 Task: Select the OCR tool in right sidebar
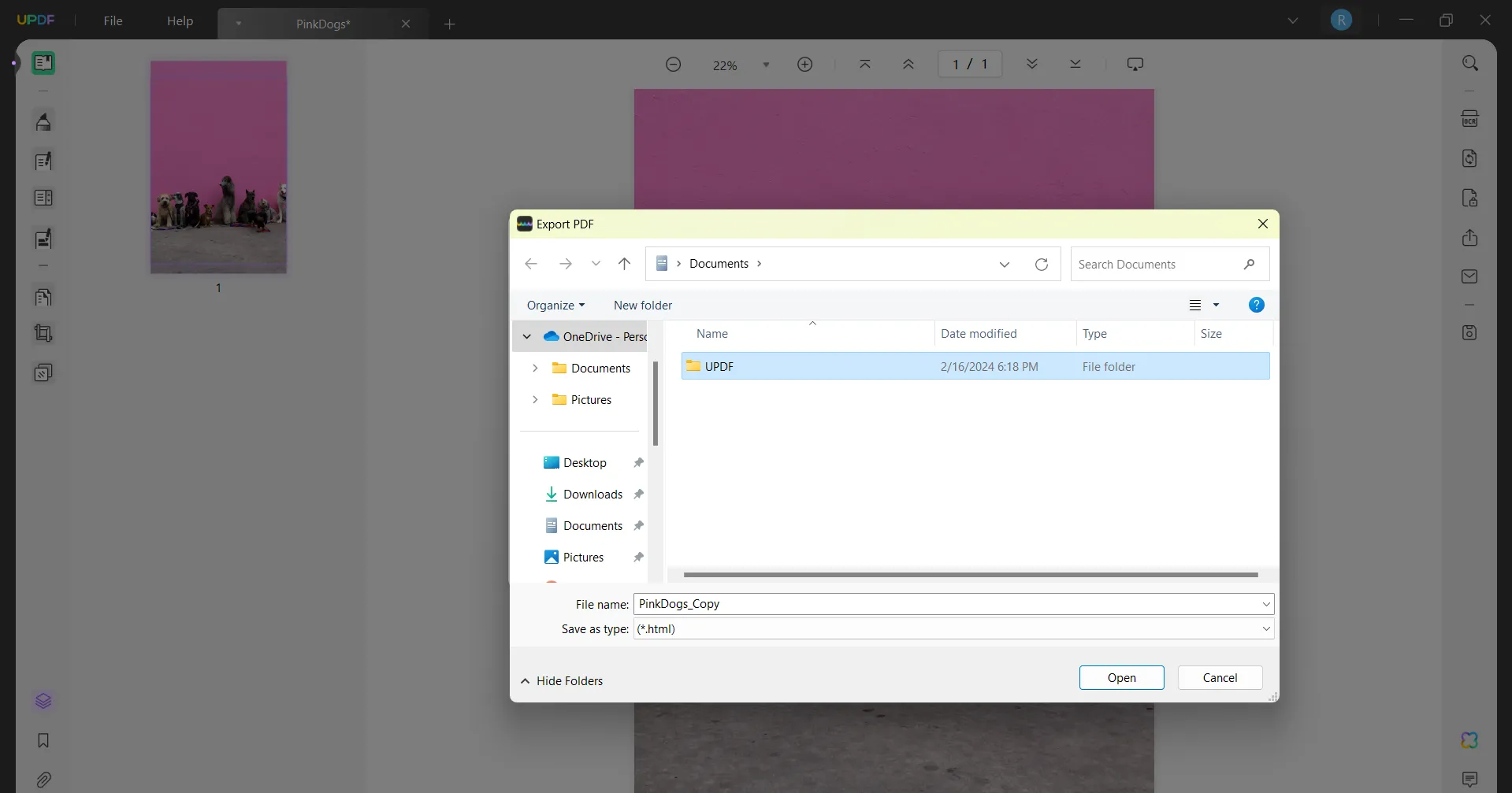click(1469, 118)
